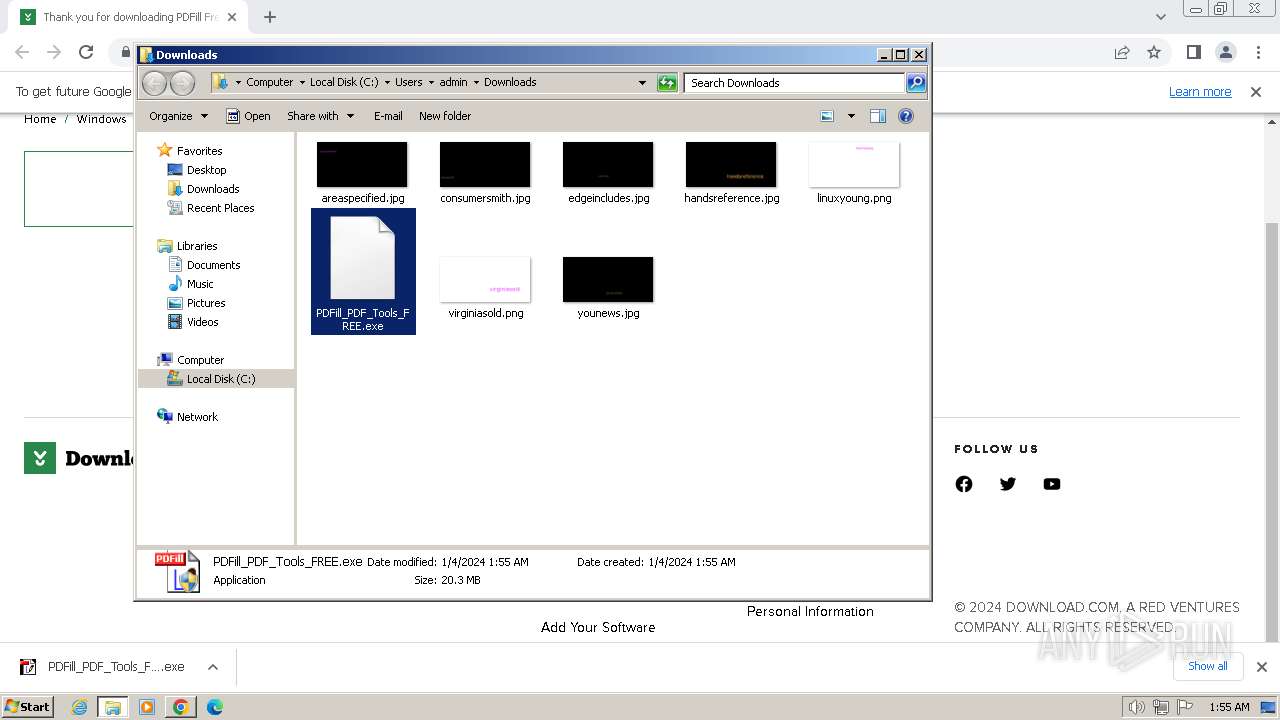
Task: Visit the Twitter page icon
Action: [1008, 484]
